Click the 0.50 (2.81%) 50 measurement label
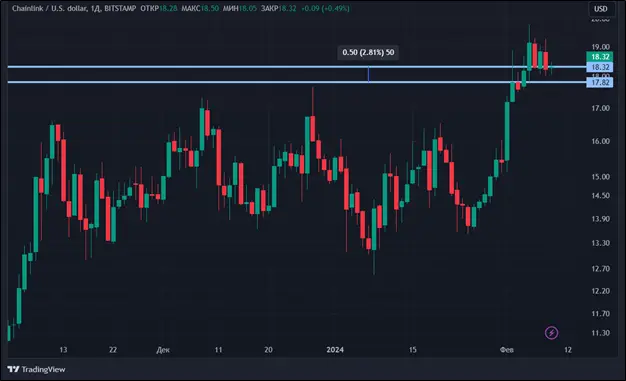The height and width of the screenshot is (381, 626). pos(368,52)
